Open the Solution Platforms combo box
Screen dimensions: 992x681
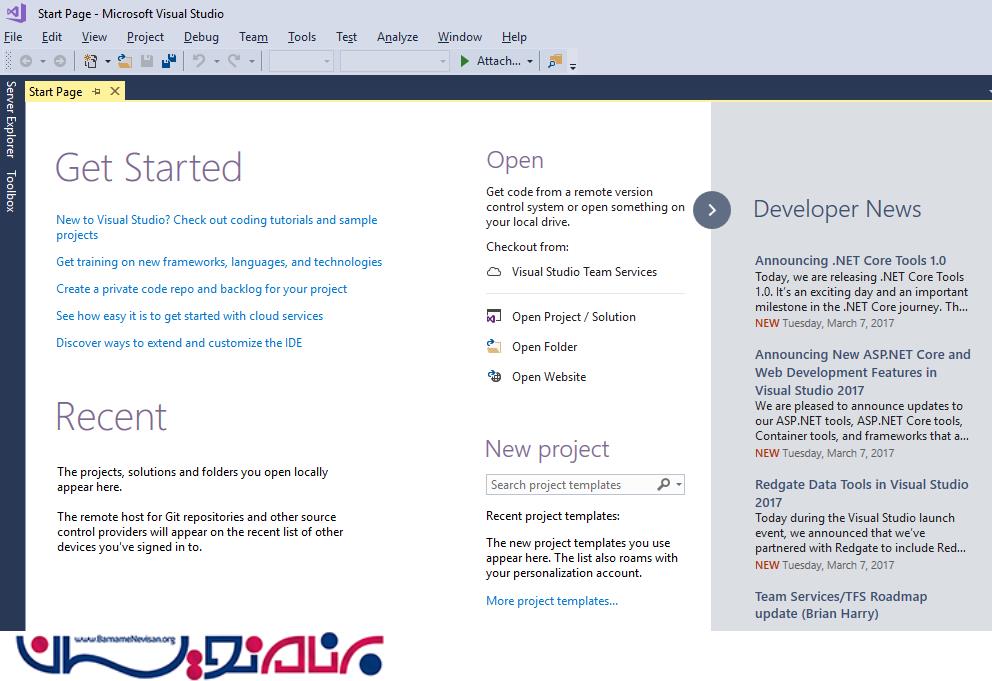pyautogui.click(x=395, y=61)
